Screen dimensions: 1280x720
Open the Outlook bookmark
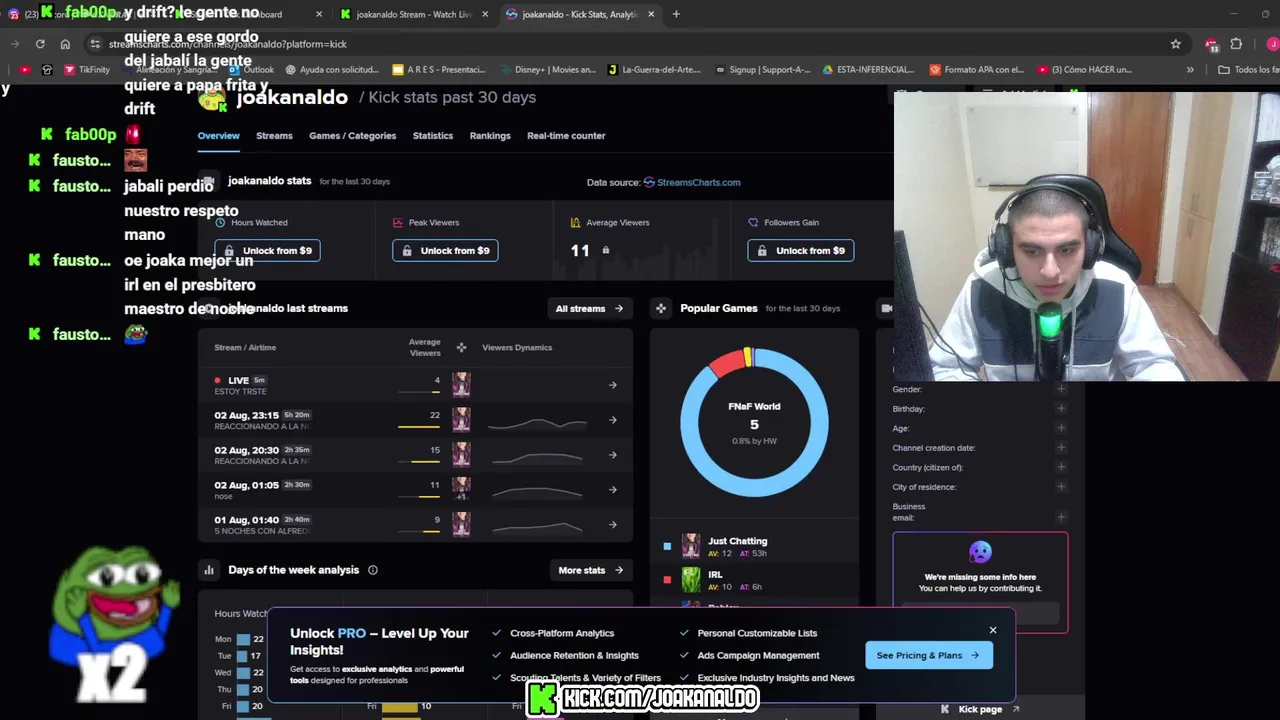[251, 70]
